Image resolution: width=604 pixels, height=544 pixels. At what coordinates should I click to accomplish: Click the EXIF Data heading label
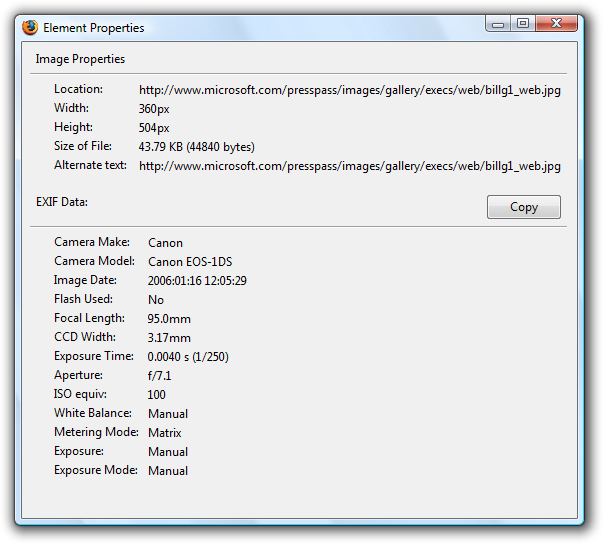pos(62,202)
